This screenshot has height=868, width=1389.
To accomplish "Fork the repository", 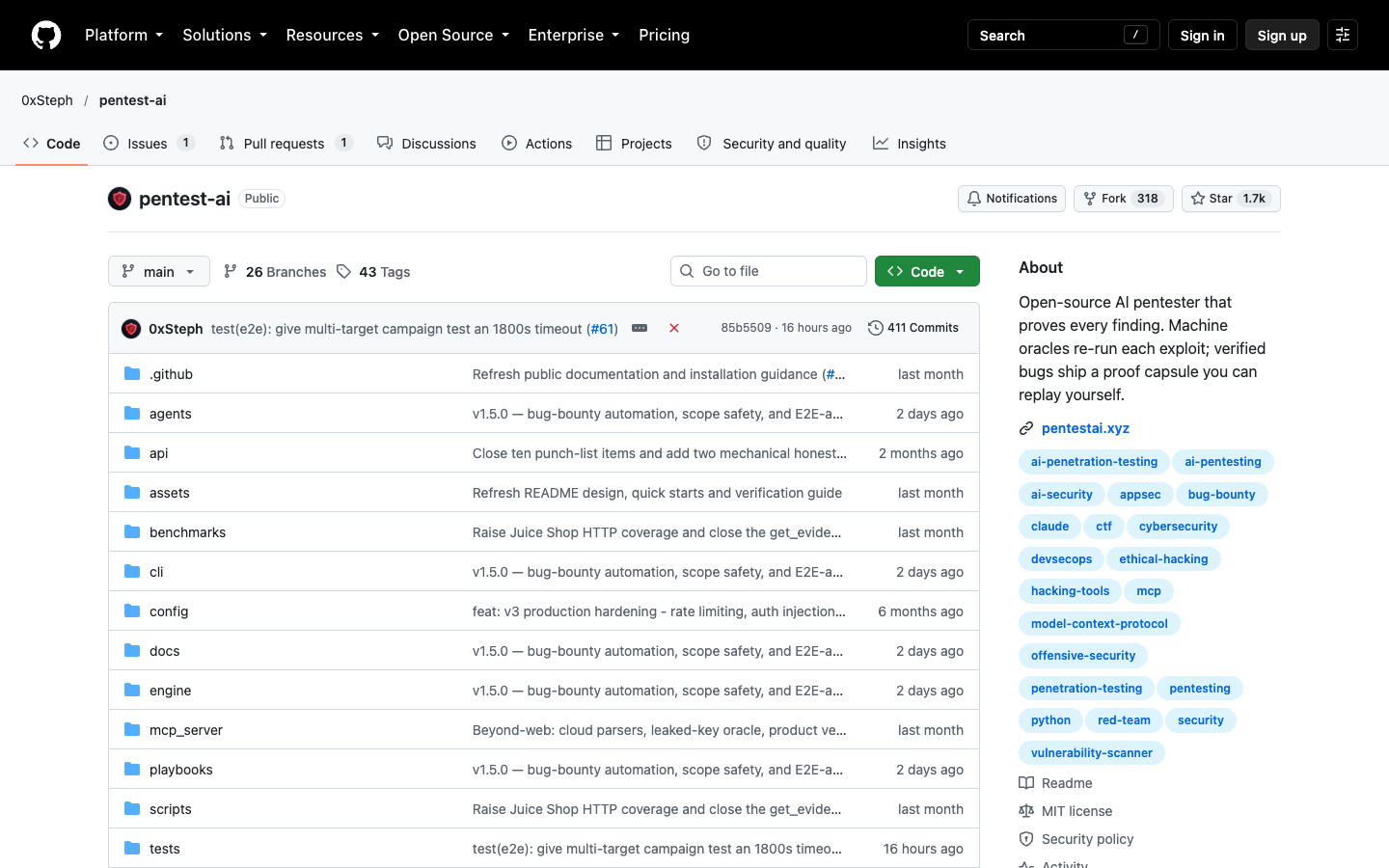I will [x=1124, y=199].
